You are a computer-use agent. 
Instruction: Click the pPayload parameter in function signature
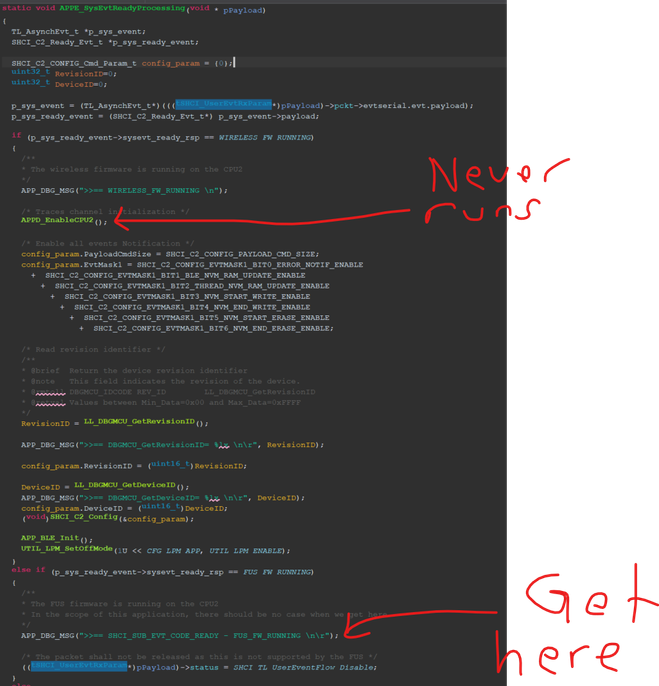pos(242,10)
